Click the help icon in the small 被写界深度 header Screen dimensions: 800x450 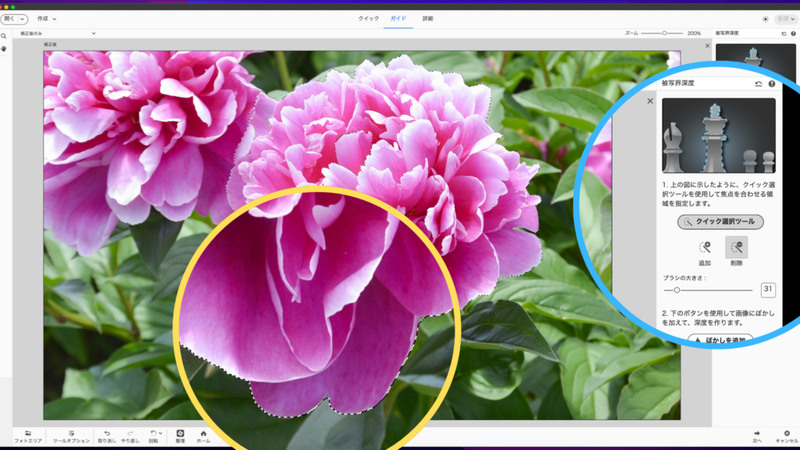793,34
